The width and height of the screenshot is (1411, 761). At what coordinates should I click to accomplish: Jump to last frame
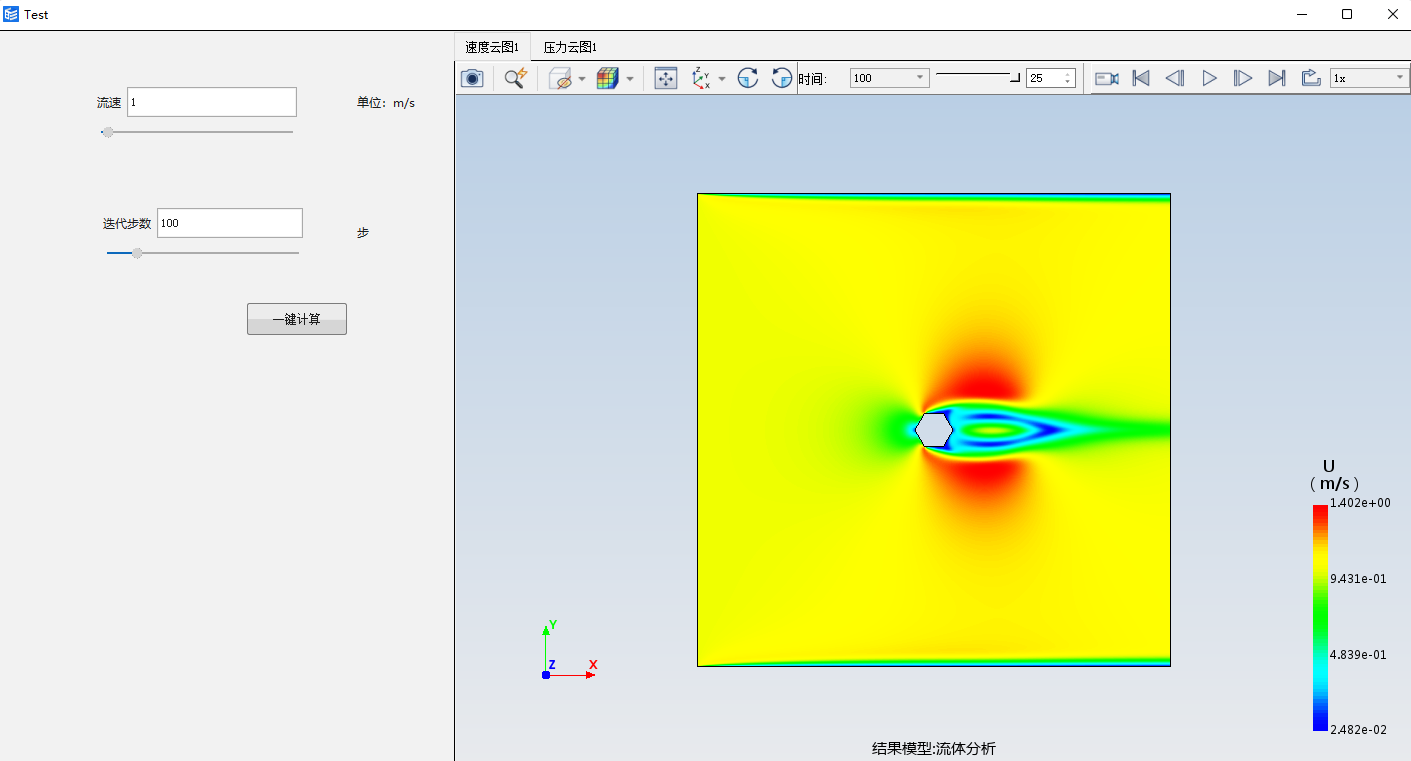pos(1277,78)
